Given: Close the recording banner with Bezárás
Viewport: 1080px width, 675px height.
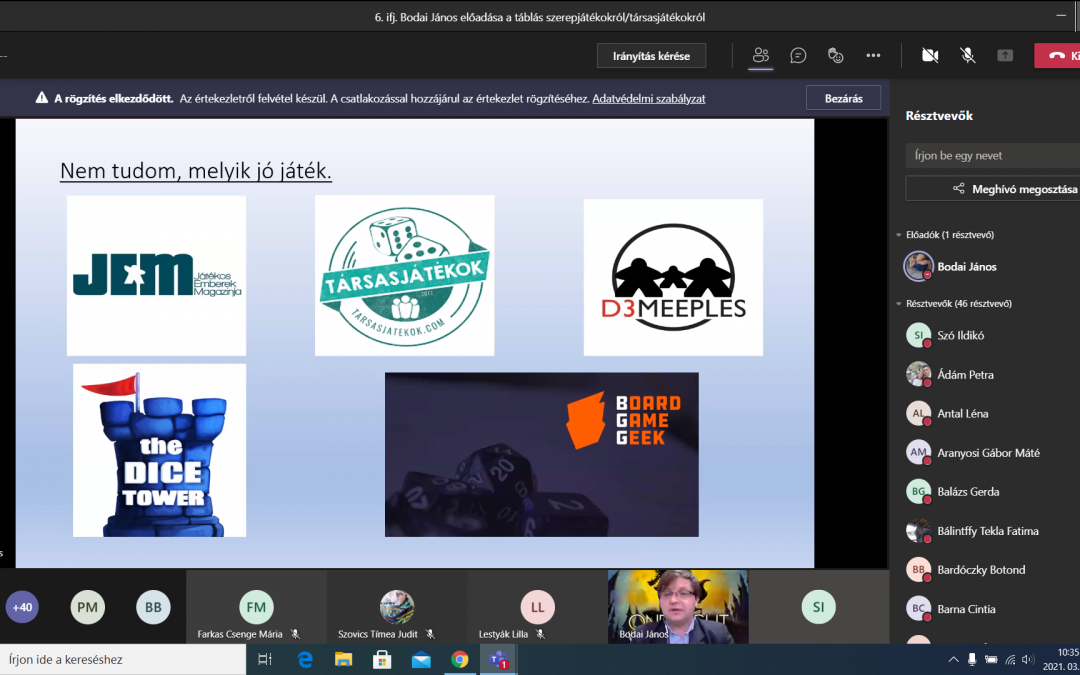Looking at the screenshot, I should click(844, 98).
